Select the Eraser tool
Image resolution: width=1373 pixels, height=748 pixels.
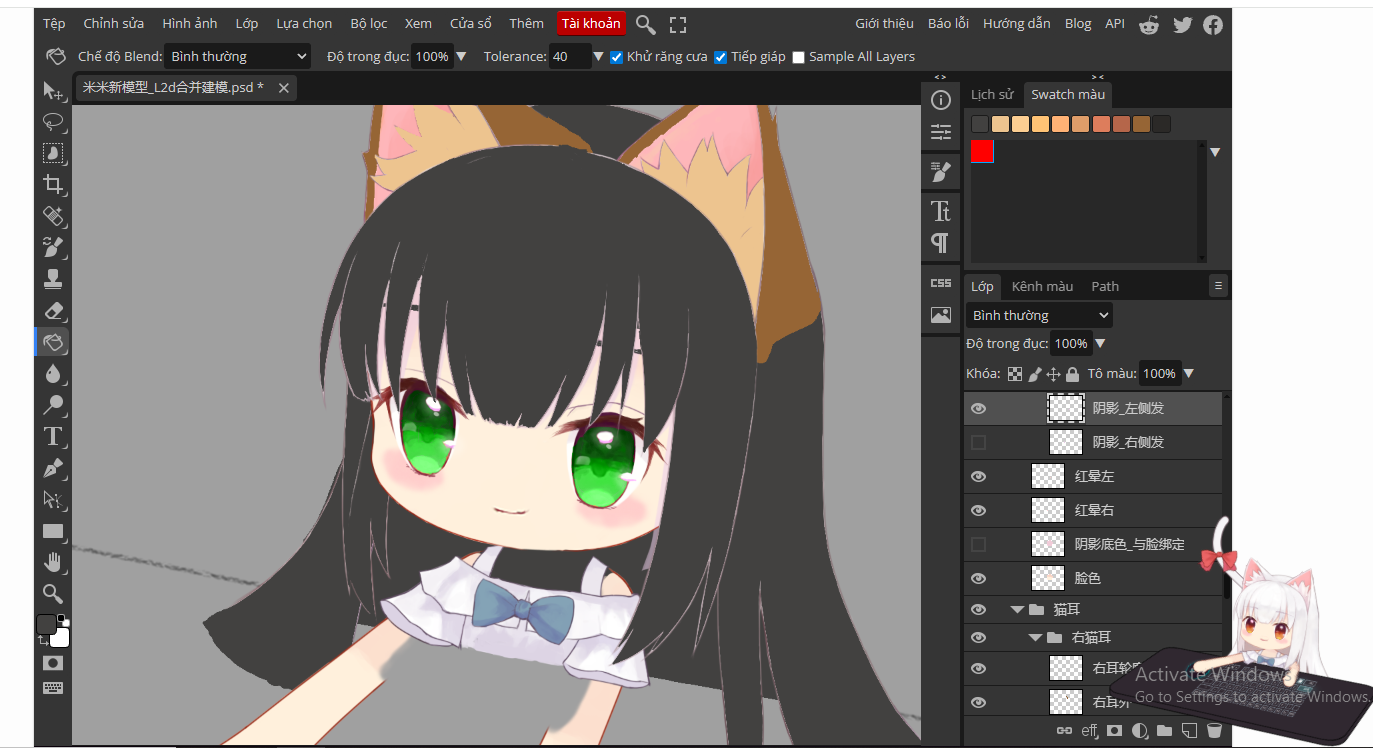coord(53,310)
